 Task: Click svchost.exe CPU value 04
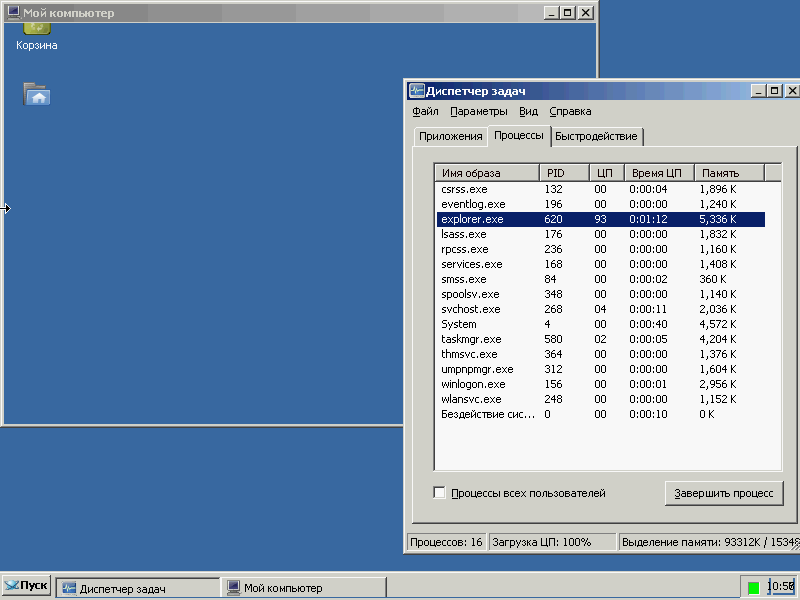(x=600, y=309)
